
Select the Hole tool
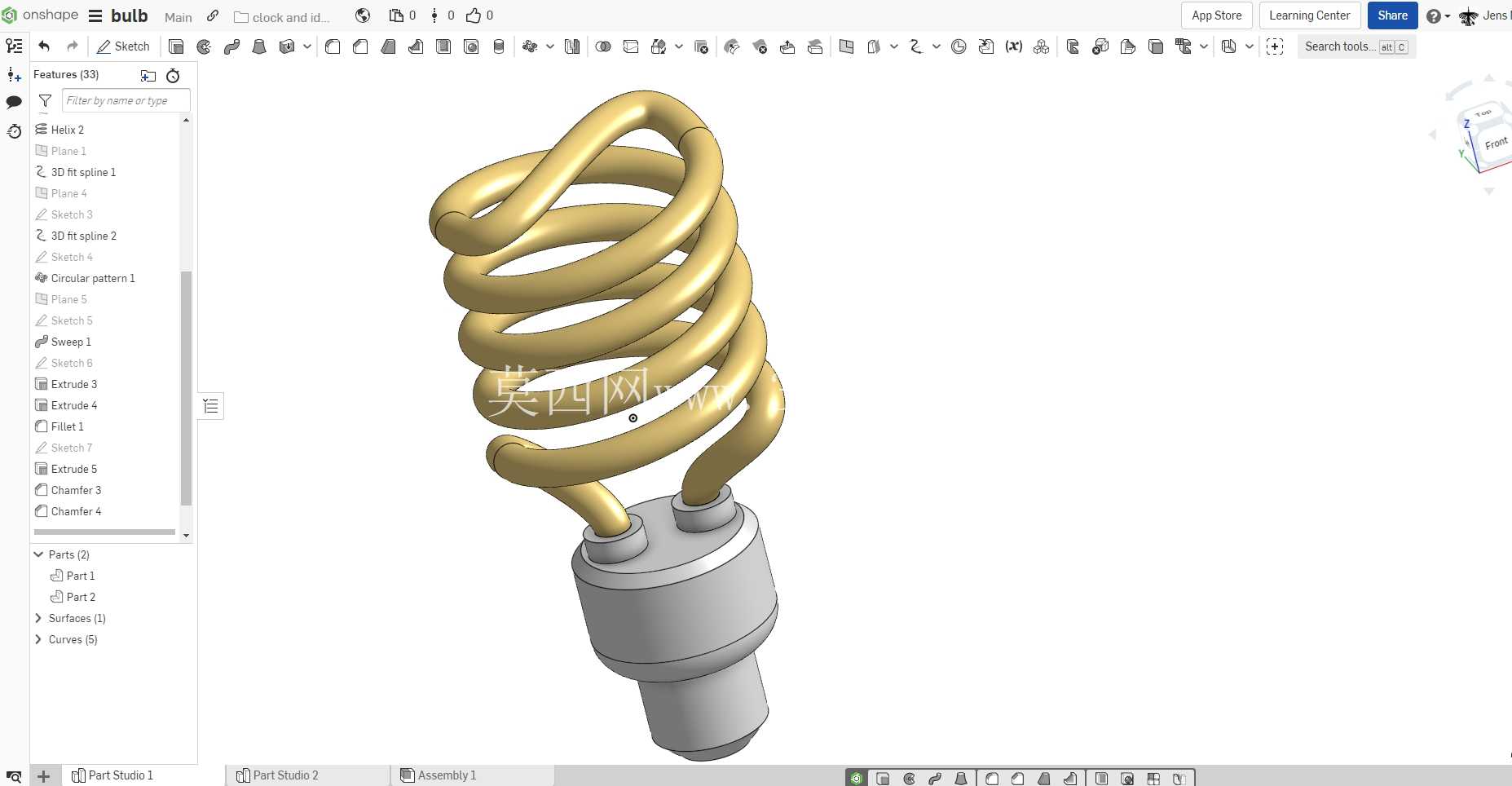471,46
